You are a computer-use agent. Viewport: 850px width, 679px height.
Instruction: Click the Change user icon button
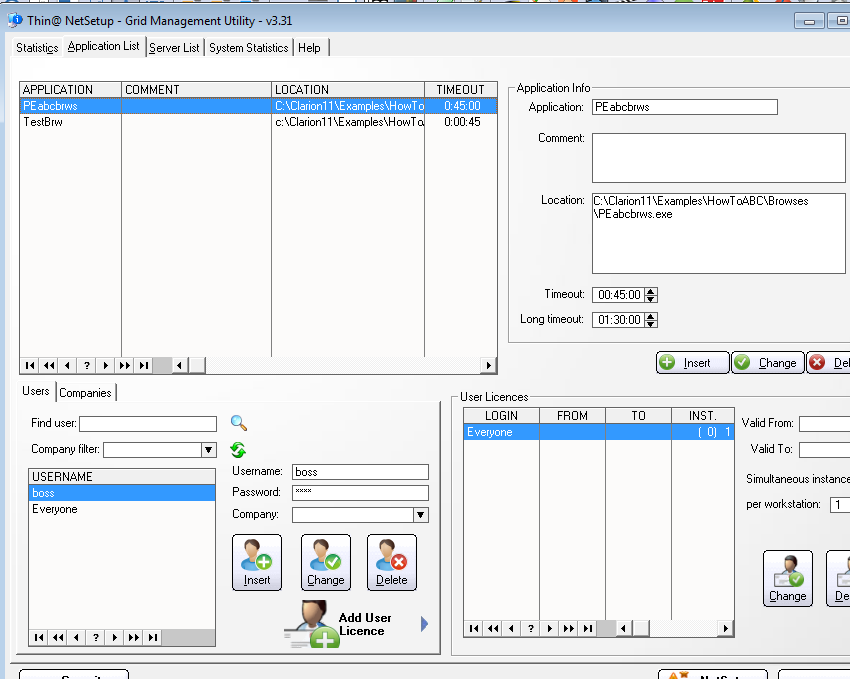tap(325, 562)
